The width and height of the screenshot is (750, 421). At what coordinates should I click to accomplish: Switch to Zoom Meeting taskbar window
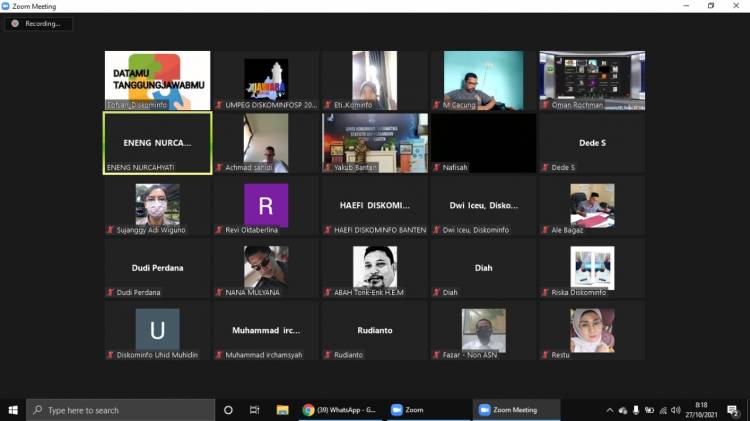(517, 410)
